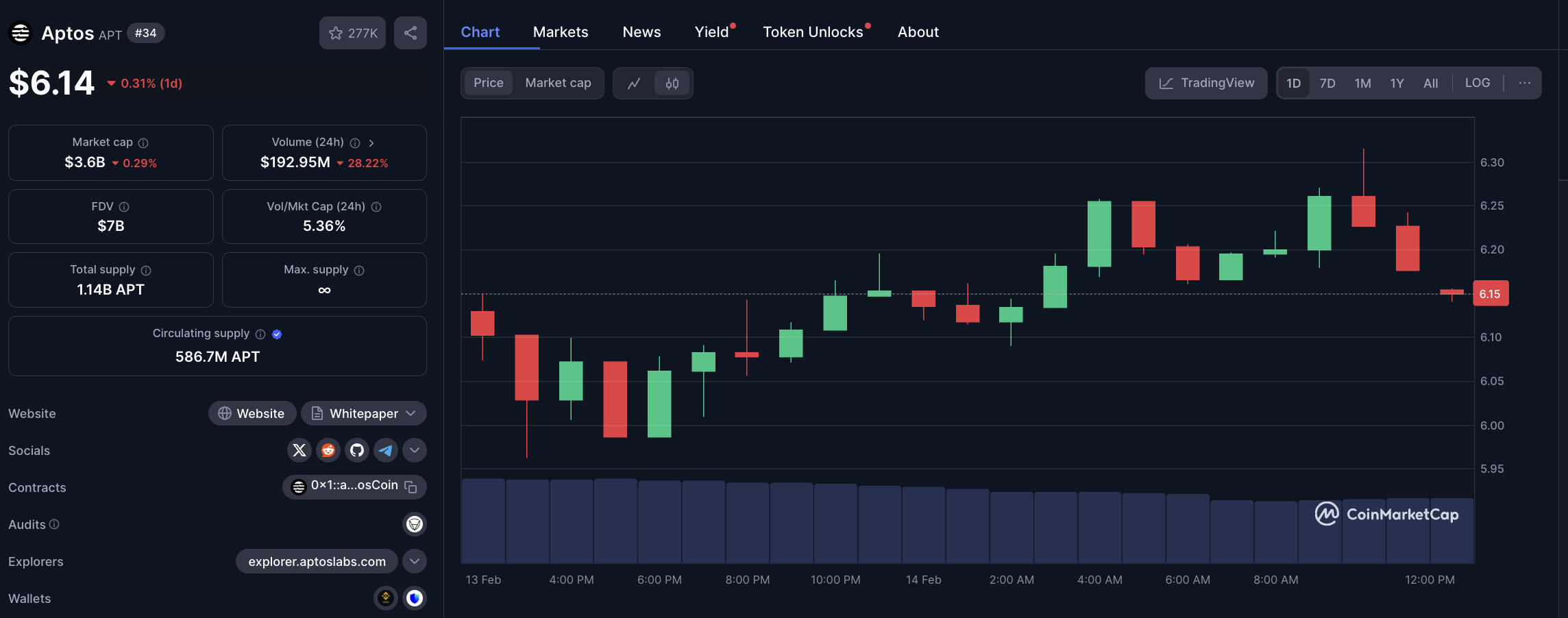Open explorer.aptoslabs.com link

click(x=317, y=561)
